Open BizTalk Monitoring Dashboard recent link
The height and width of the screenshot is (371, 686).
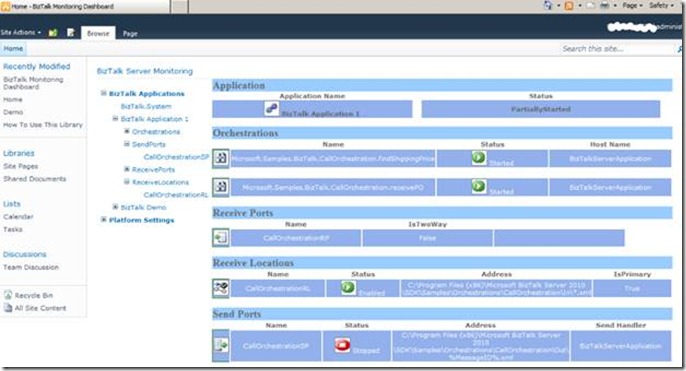tap(33, 83)
